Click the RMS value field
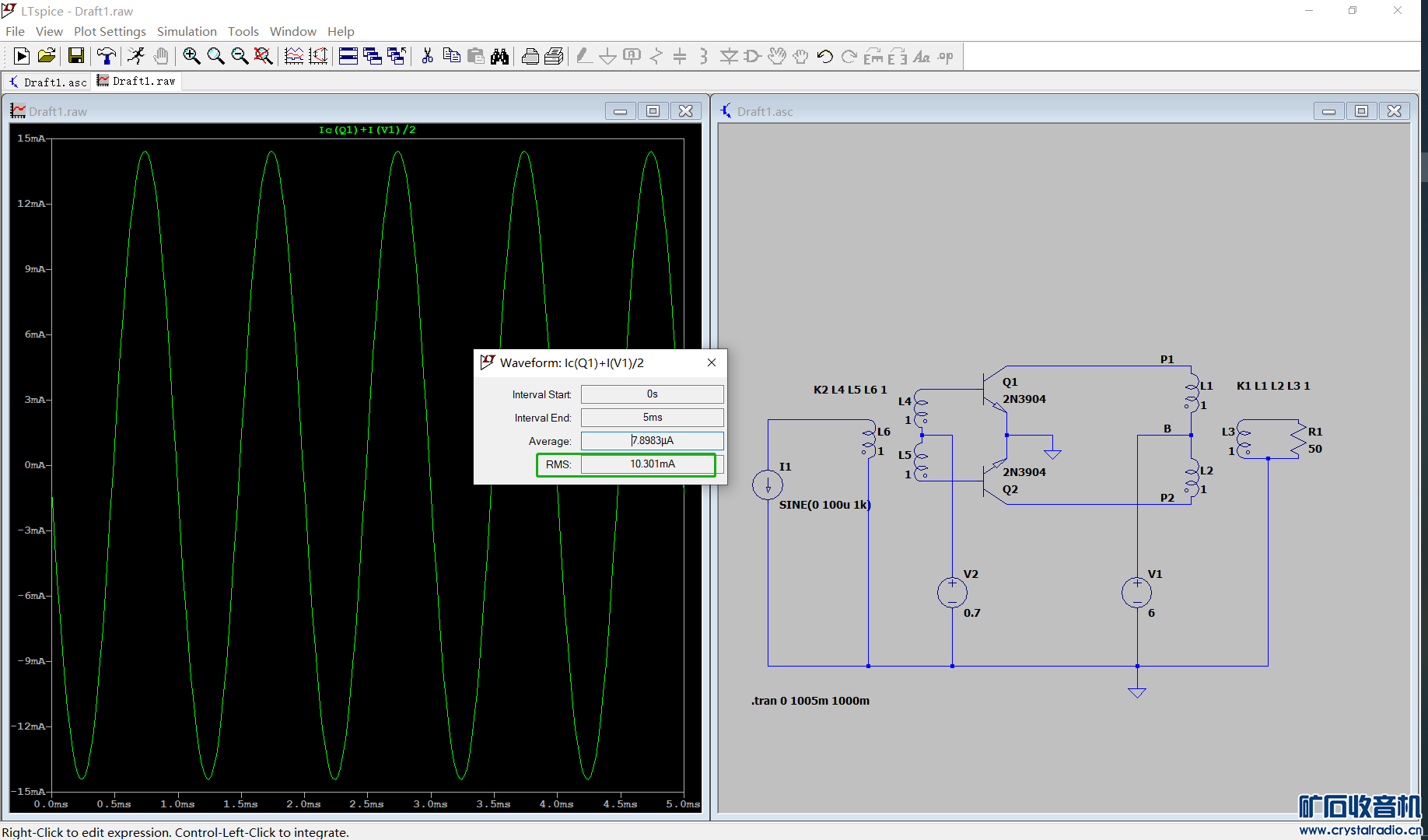The height and width of the screenshot is (840, 1428). 652,464
